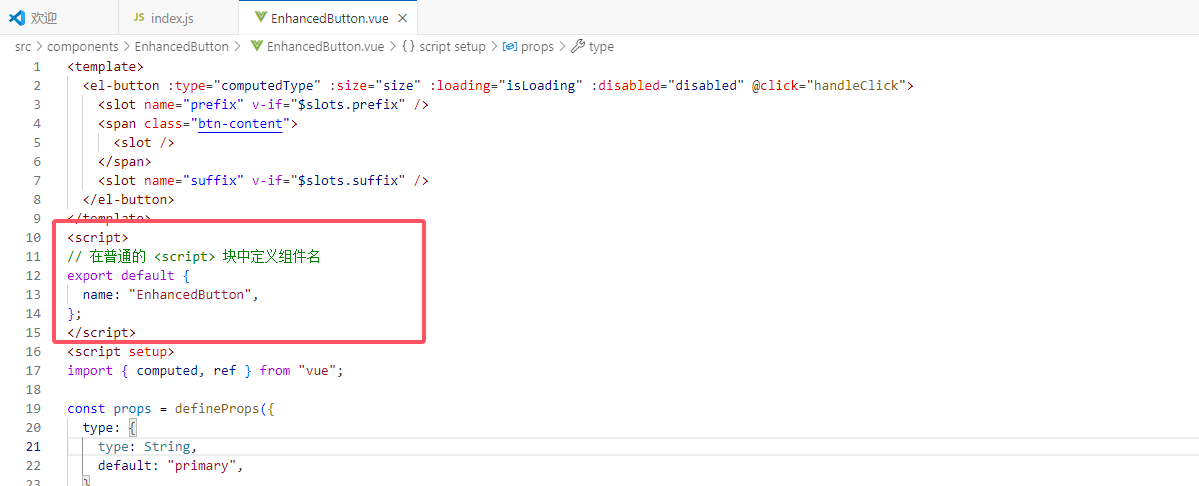Click the JS file icon on index.js tab
The height and width of the screenshot is (486, 1199).
(x=138, y=18)
